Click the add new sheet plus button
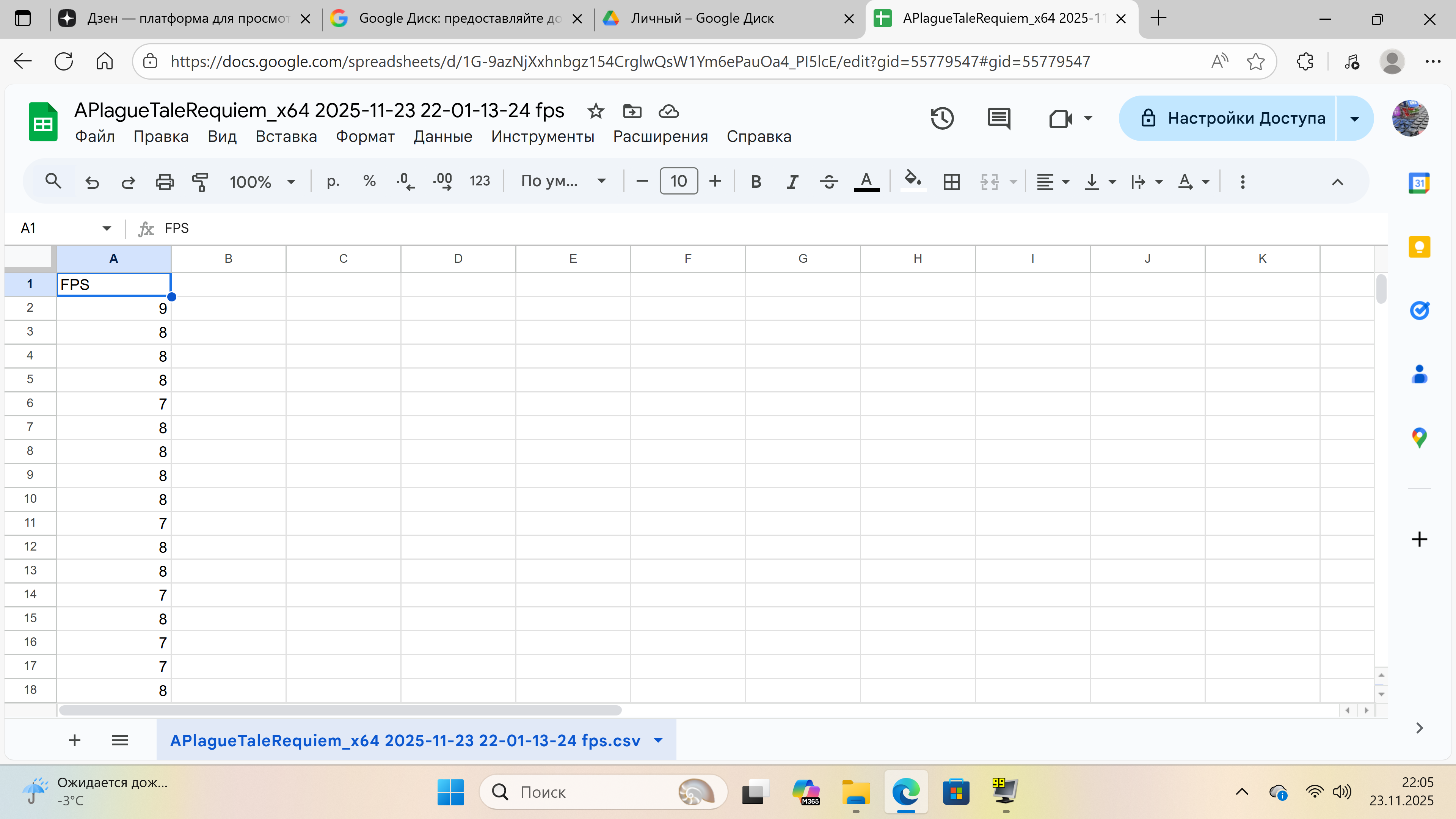Viewport: 1456px width, 819px height. pyautogui.click(x=75, y=741)
